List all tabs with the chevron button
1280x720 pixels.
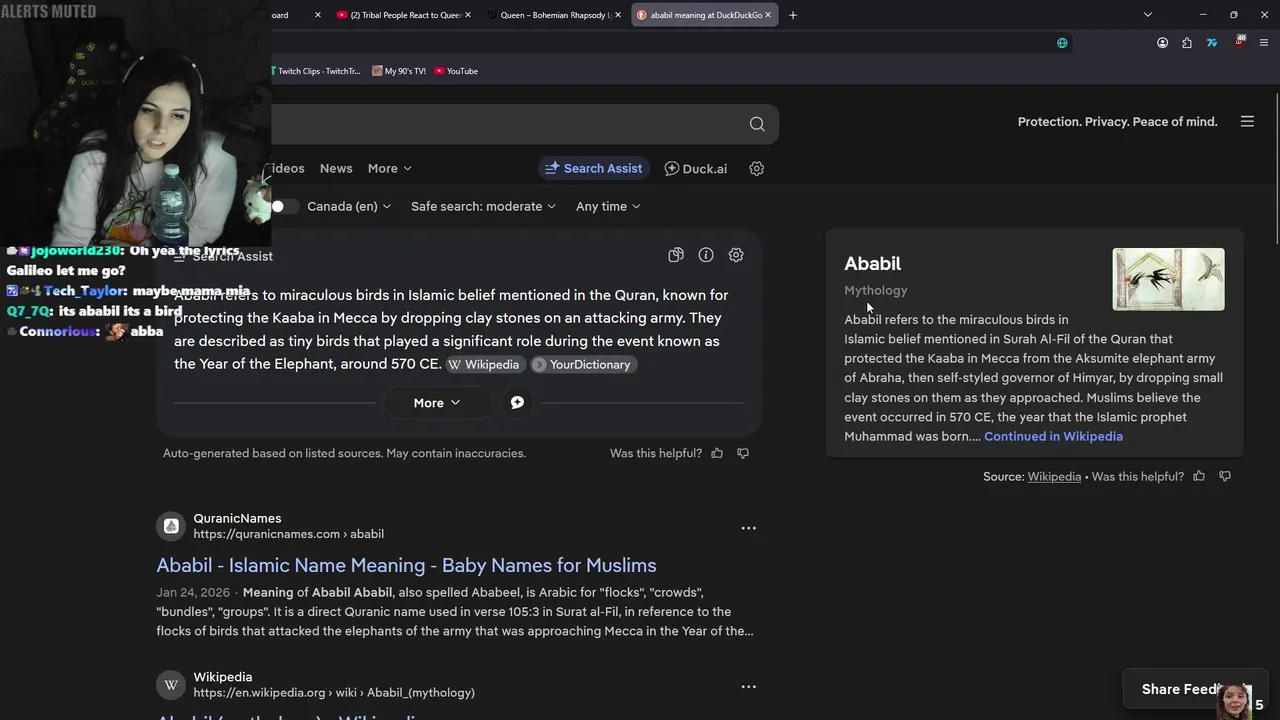pos(1148,15)
